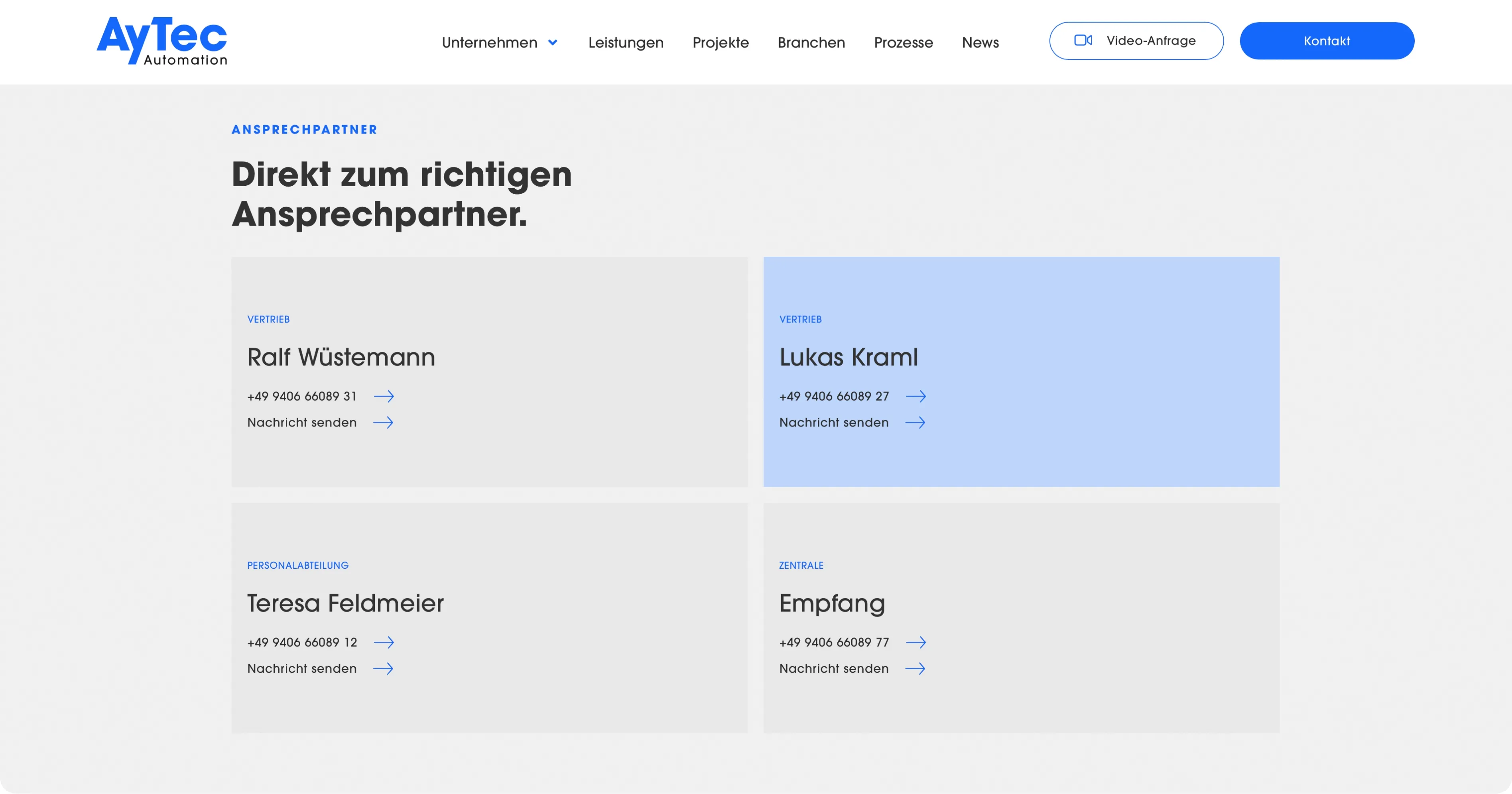
Task: Click the video camera icon in Video-Anfrage
Action: [x=1083, y=41]
